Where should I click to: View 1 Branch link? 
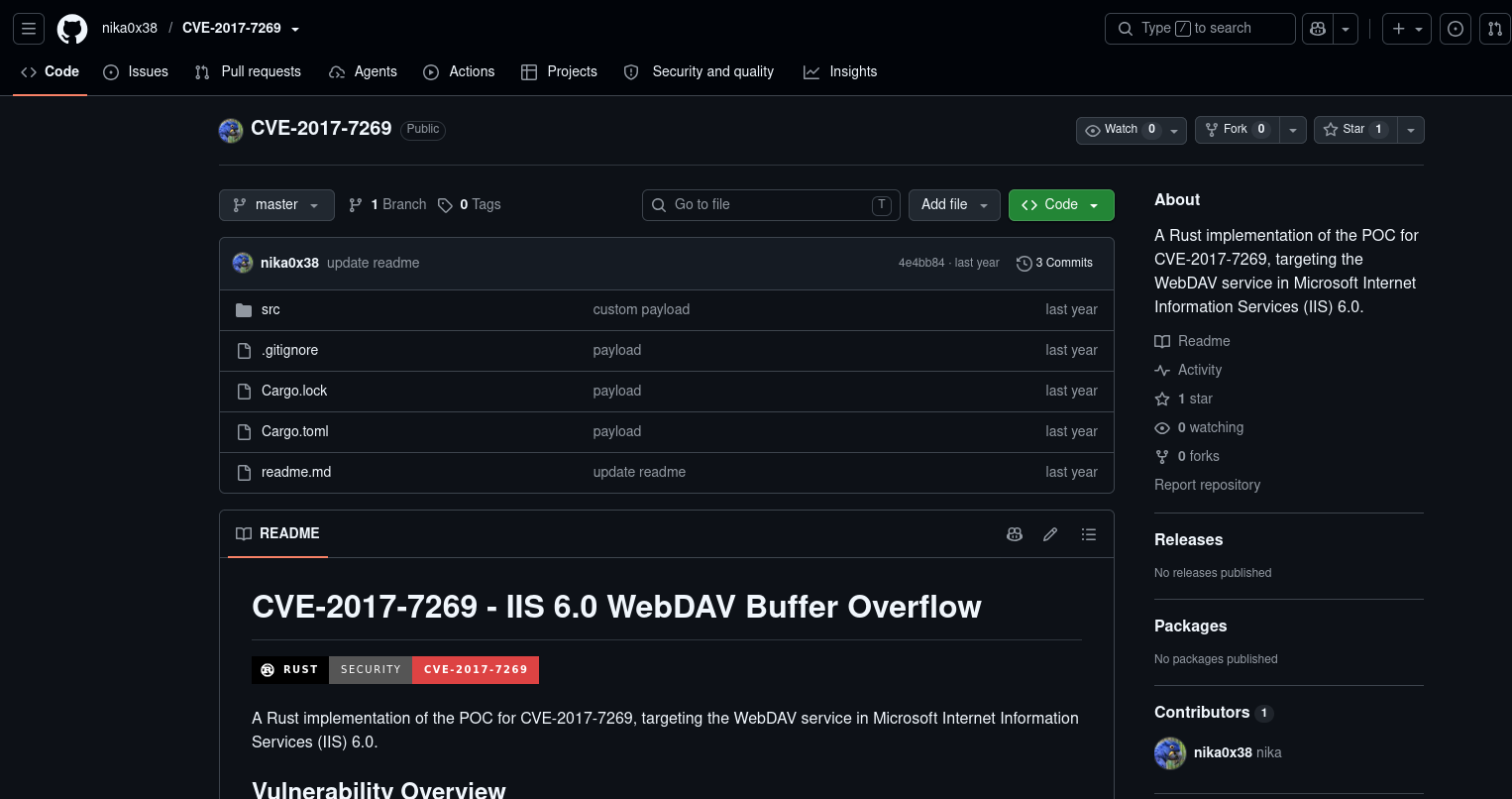click(387, 205)
